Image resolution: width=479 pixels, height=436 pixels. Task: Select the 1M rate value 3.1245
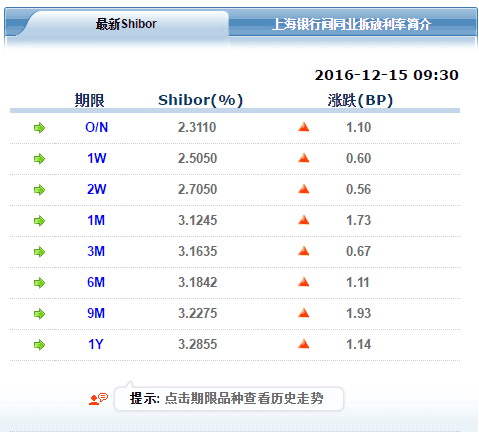(x=197, y=220)
